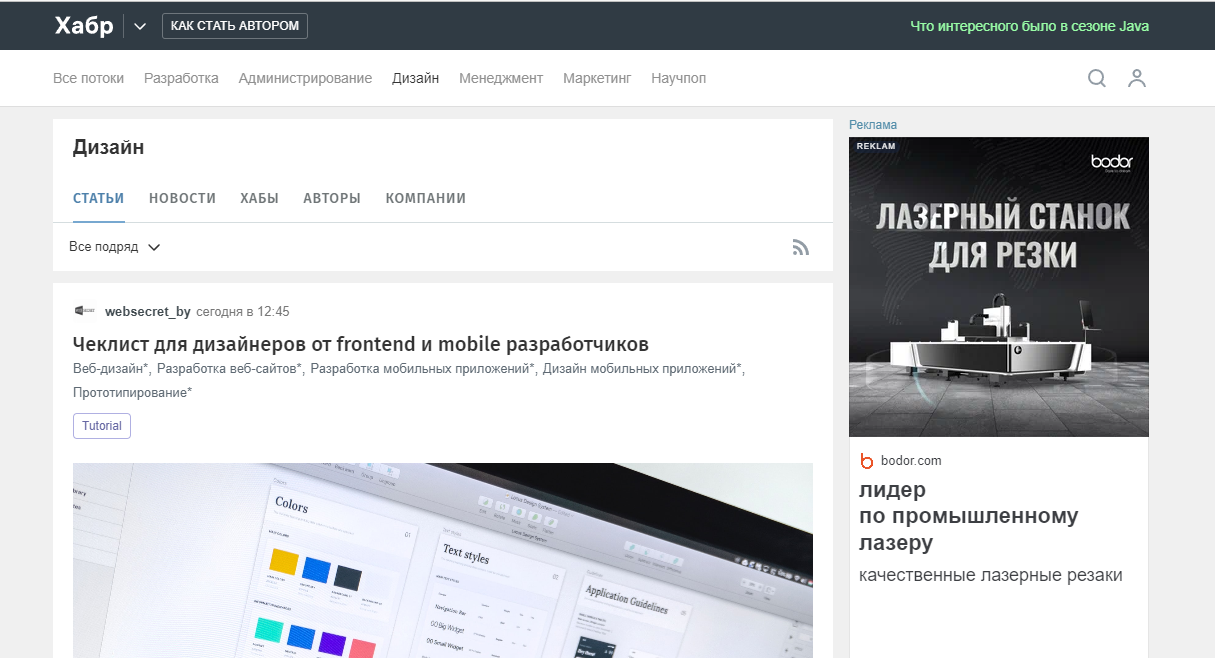Click the Tutorial label tag

click(x=102, y=426)
